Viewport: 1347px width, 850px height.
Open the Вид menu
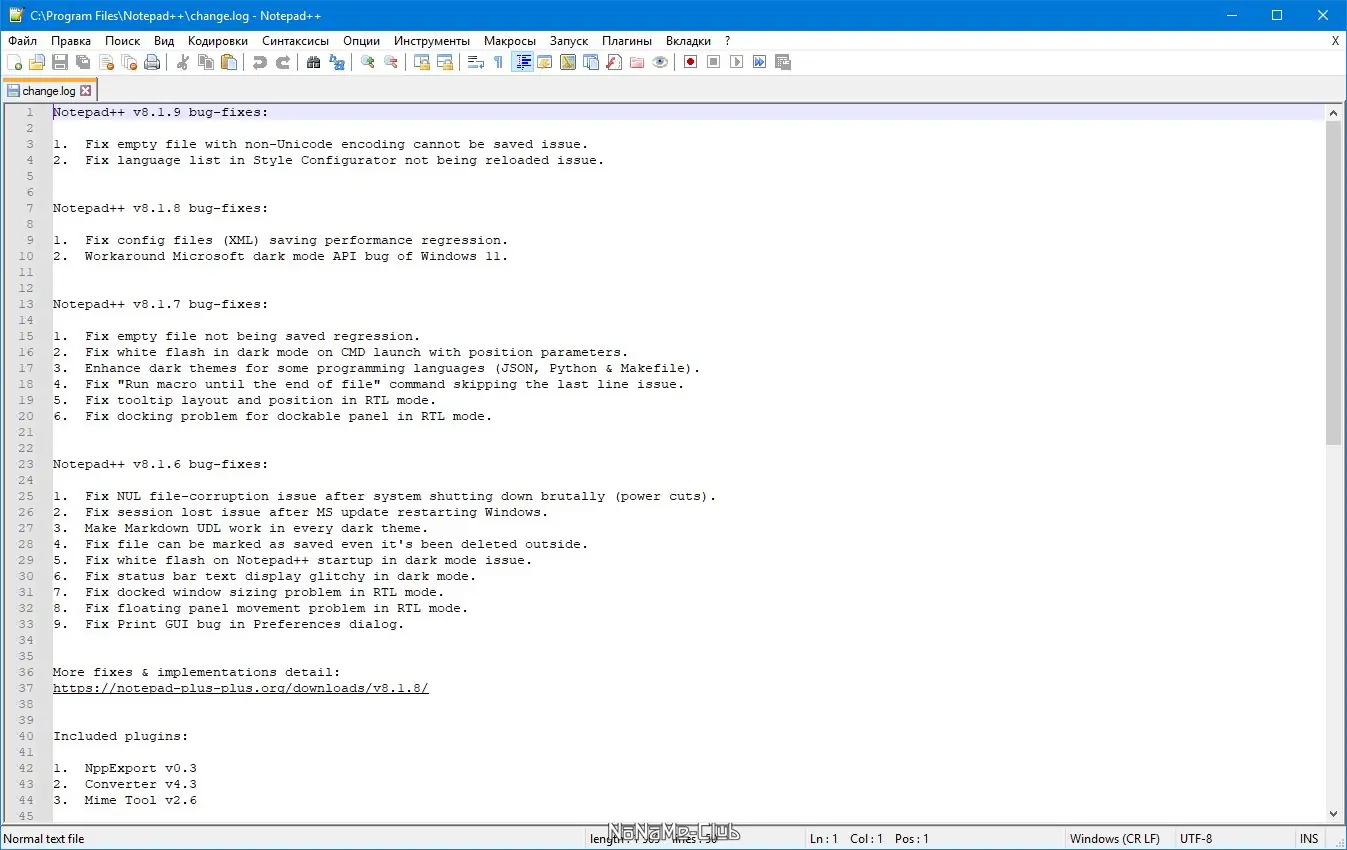coord(164,41)
